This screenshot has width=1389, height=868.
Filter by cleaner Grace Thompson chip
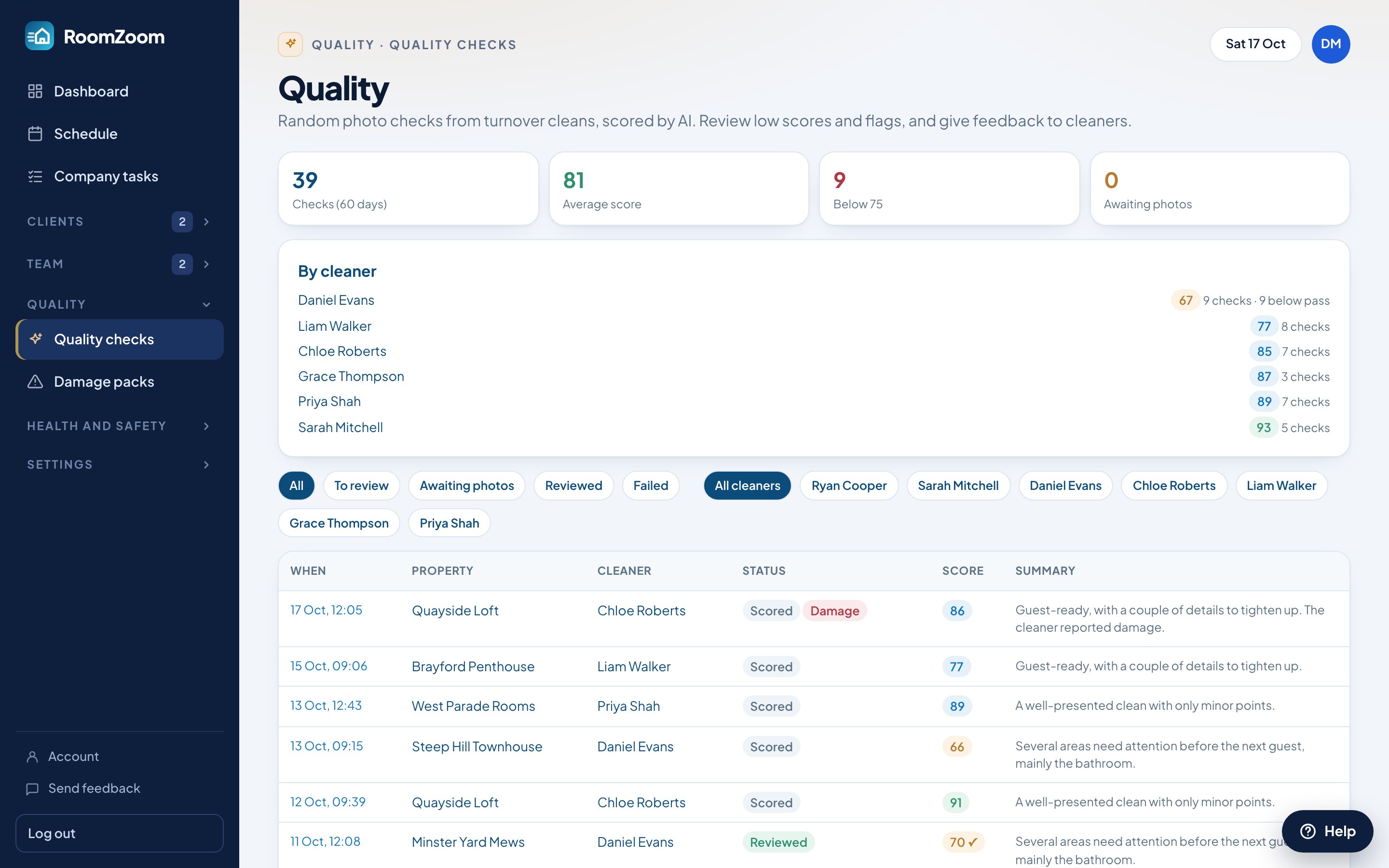(x=339, y=523)
